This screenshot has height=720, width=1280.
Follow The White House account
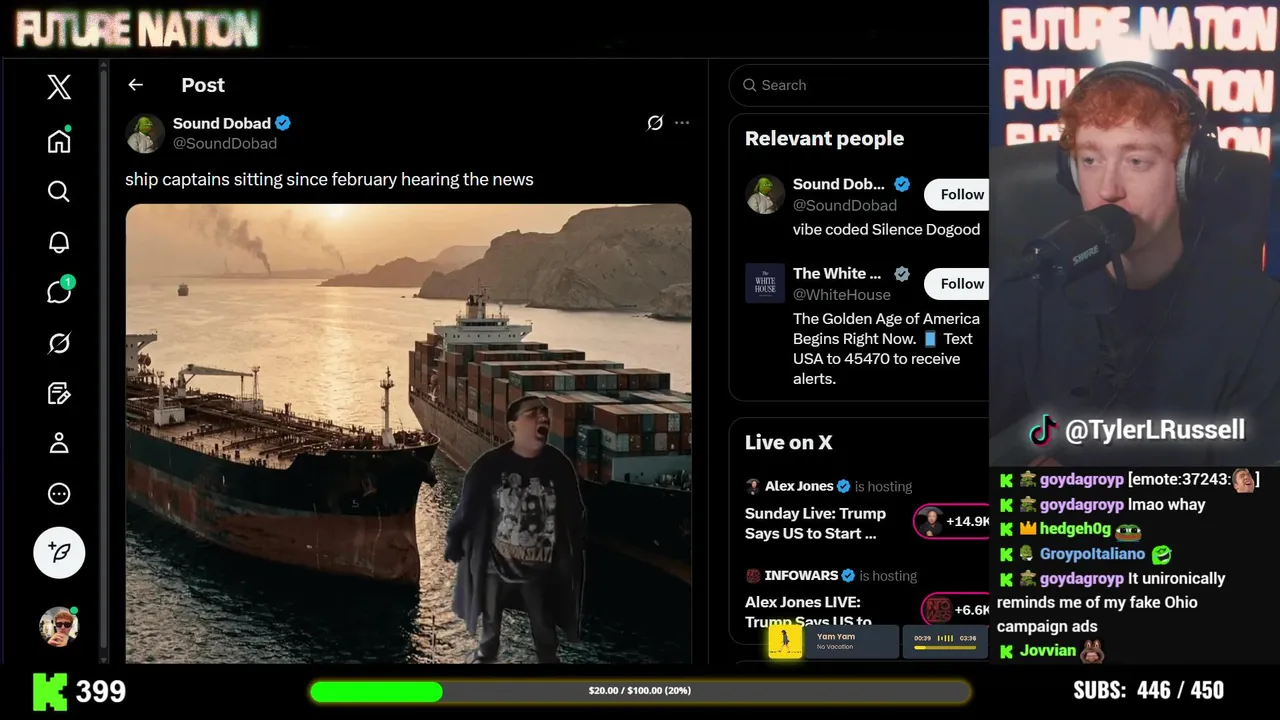coord(957,284)
